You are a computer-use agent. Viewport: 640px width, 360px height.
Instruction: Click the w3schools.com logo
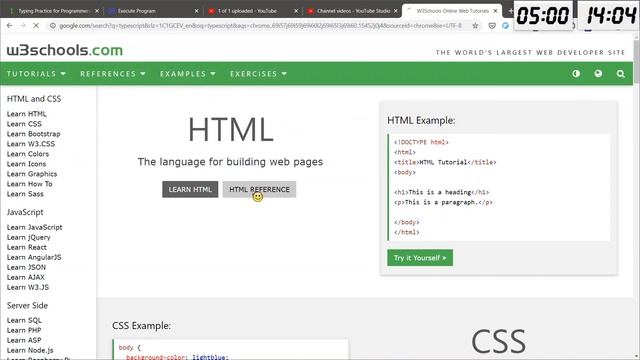[x=64, y=50]
